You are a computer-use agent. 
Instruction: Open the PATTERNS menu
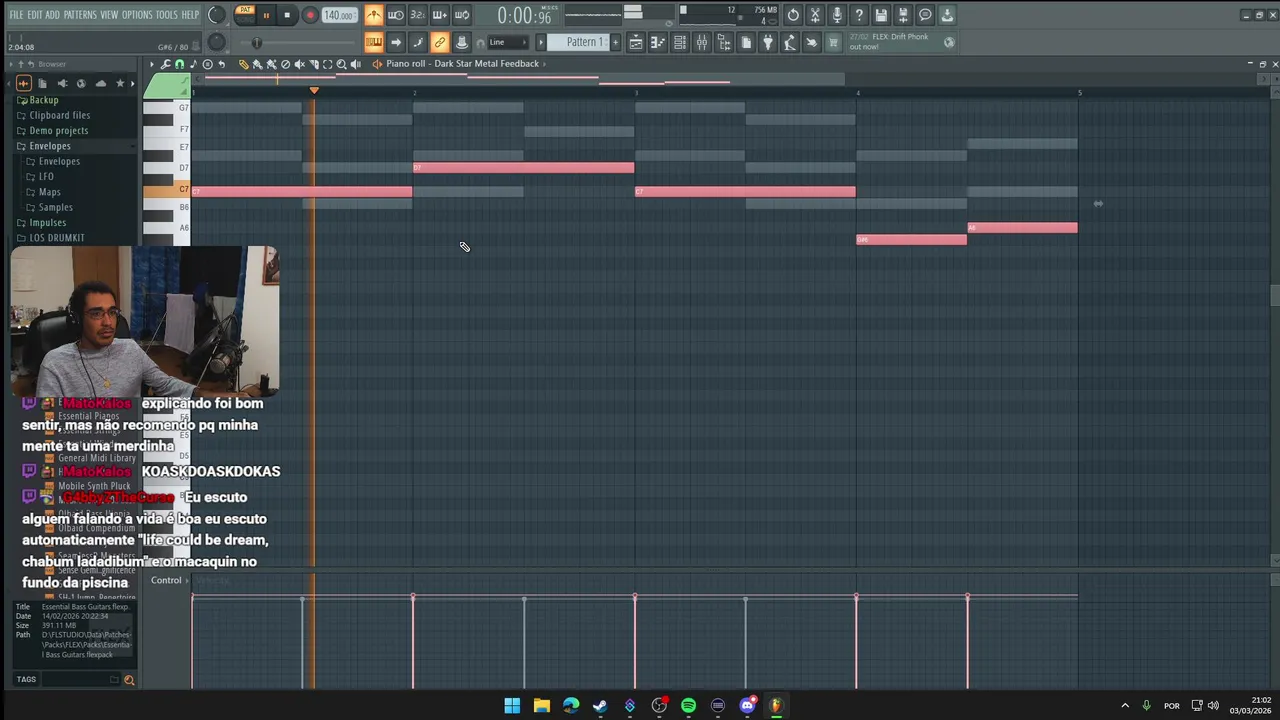(x=80, y=15)
